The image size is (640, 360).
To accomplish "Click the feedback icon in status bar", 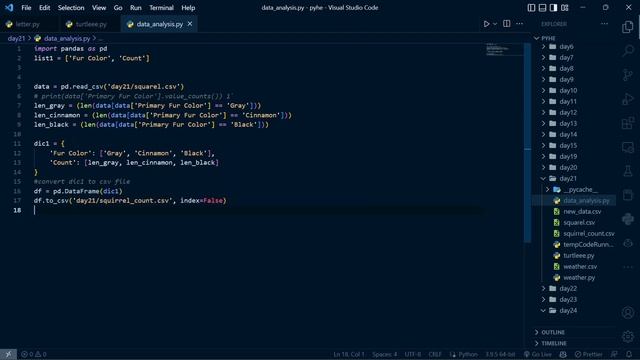I will (x=614, y=354).
